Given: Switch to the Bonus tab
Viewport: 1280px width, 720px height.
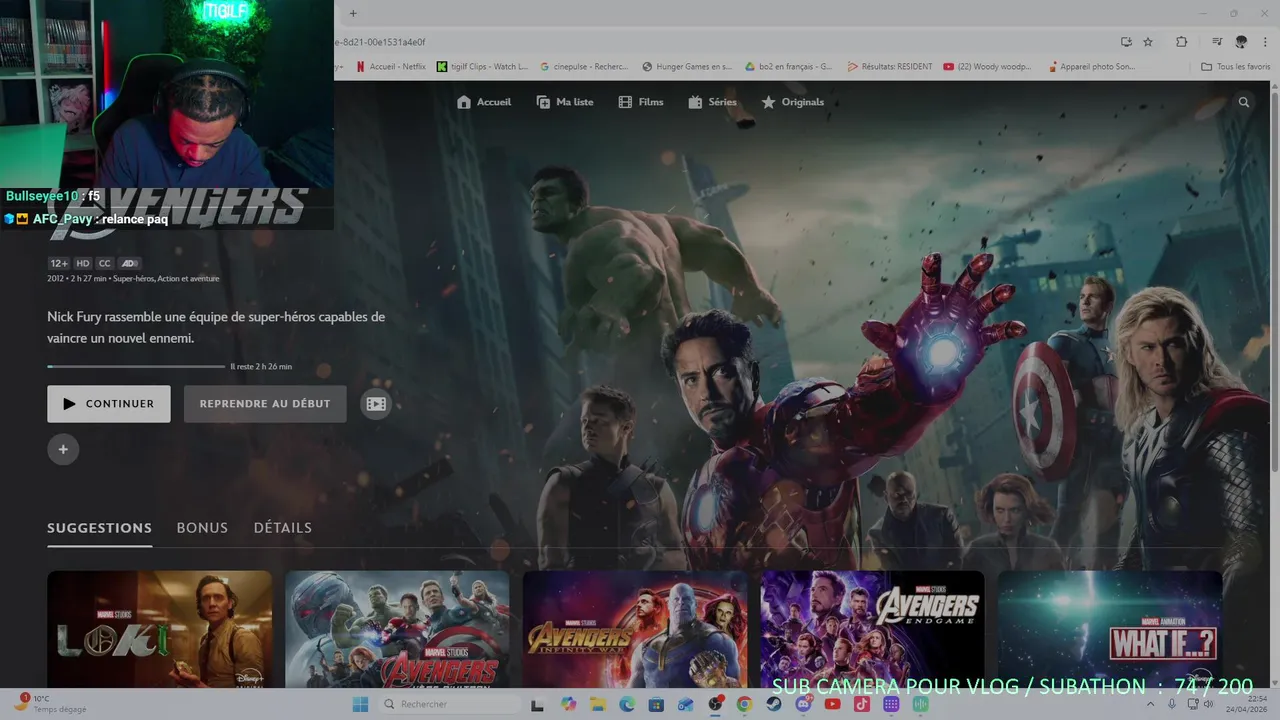Looking at the screenshot, I should tap(202, 528).
